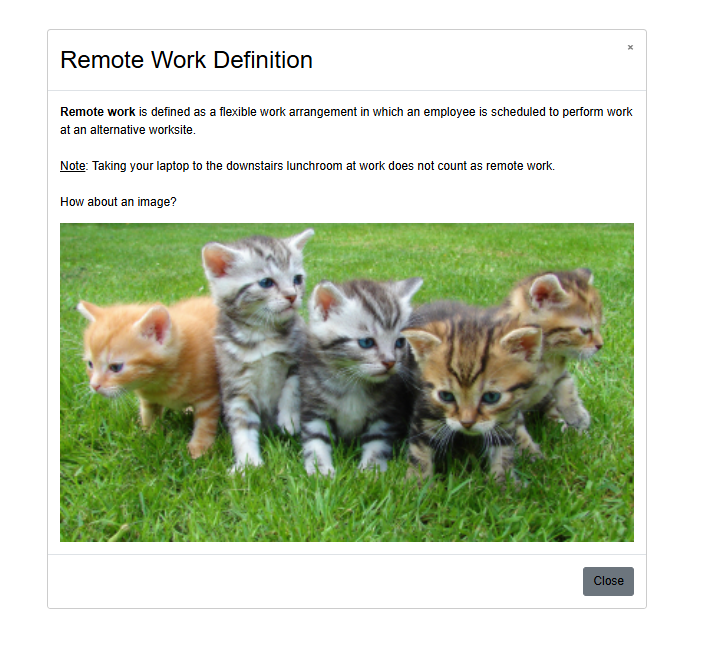
Task: Click the grass at the photo's bottom
Action: click(x=346, y=513)
